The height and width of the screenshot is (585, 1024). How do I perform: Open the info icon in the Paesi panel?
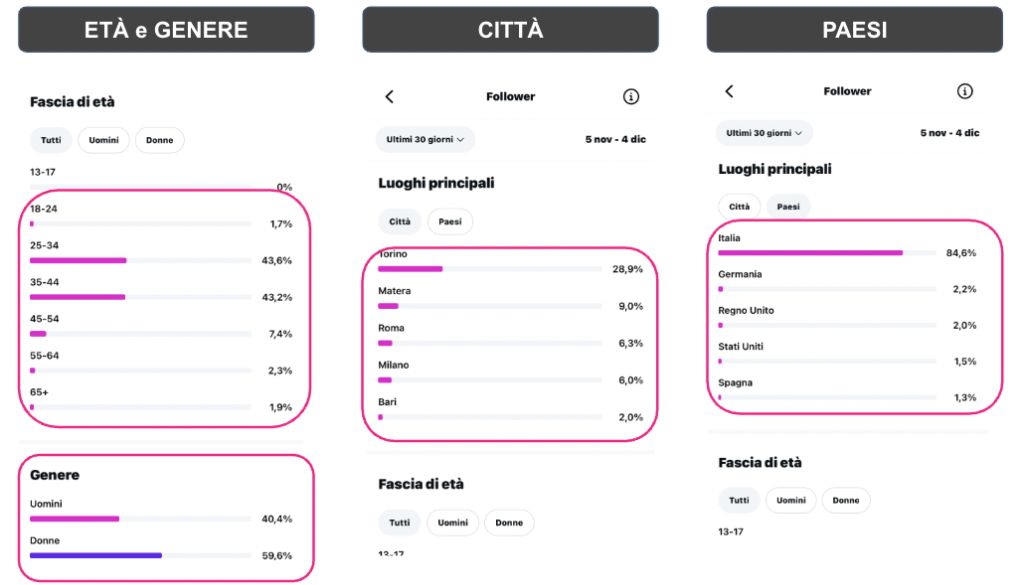[965, 91]
